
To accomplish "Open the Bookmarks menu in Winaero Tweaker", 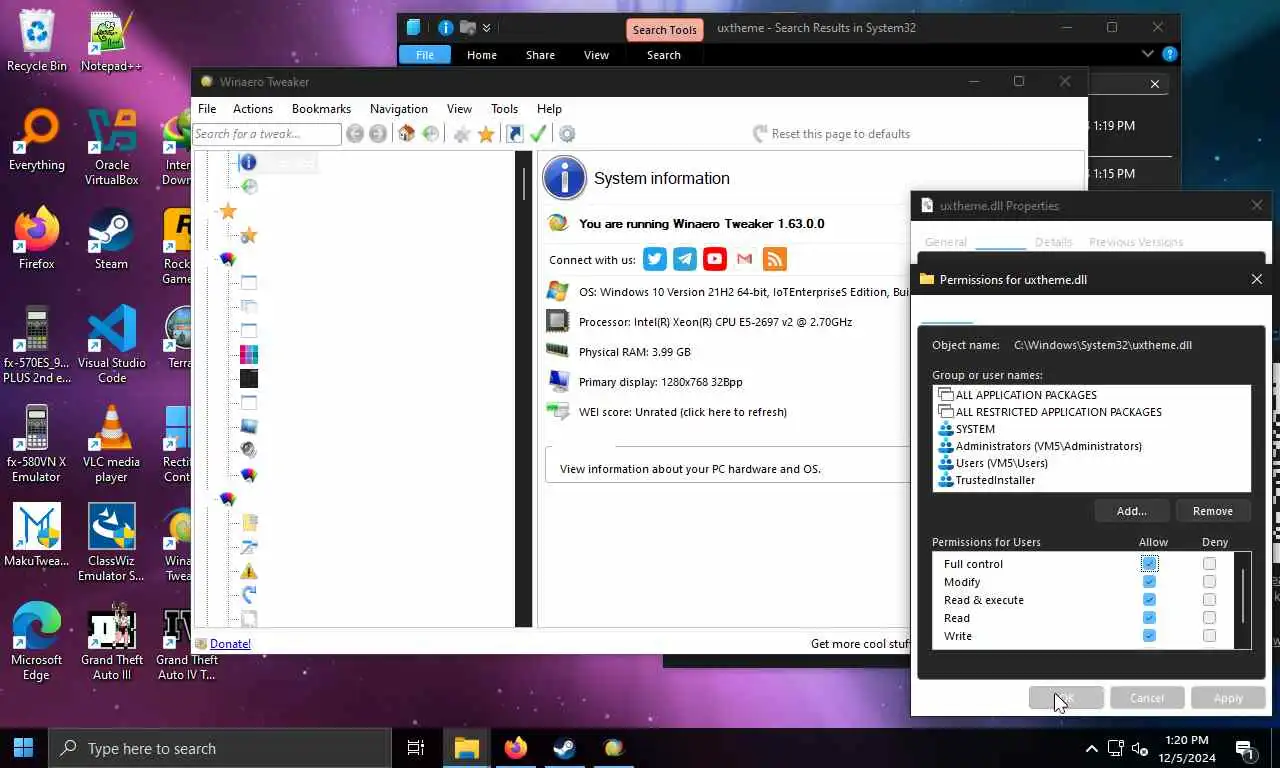I will 321,109.
